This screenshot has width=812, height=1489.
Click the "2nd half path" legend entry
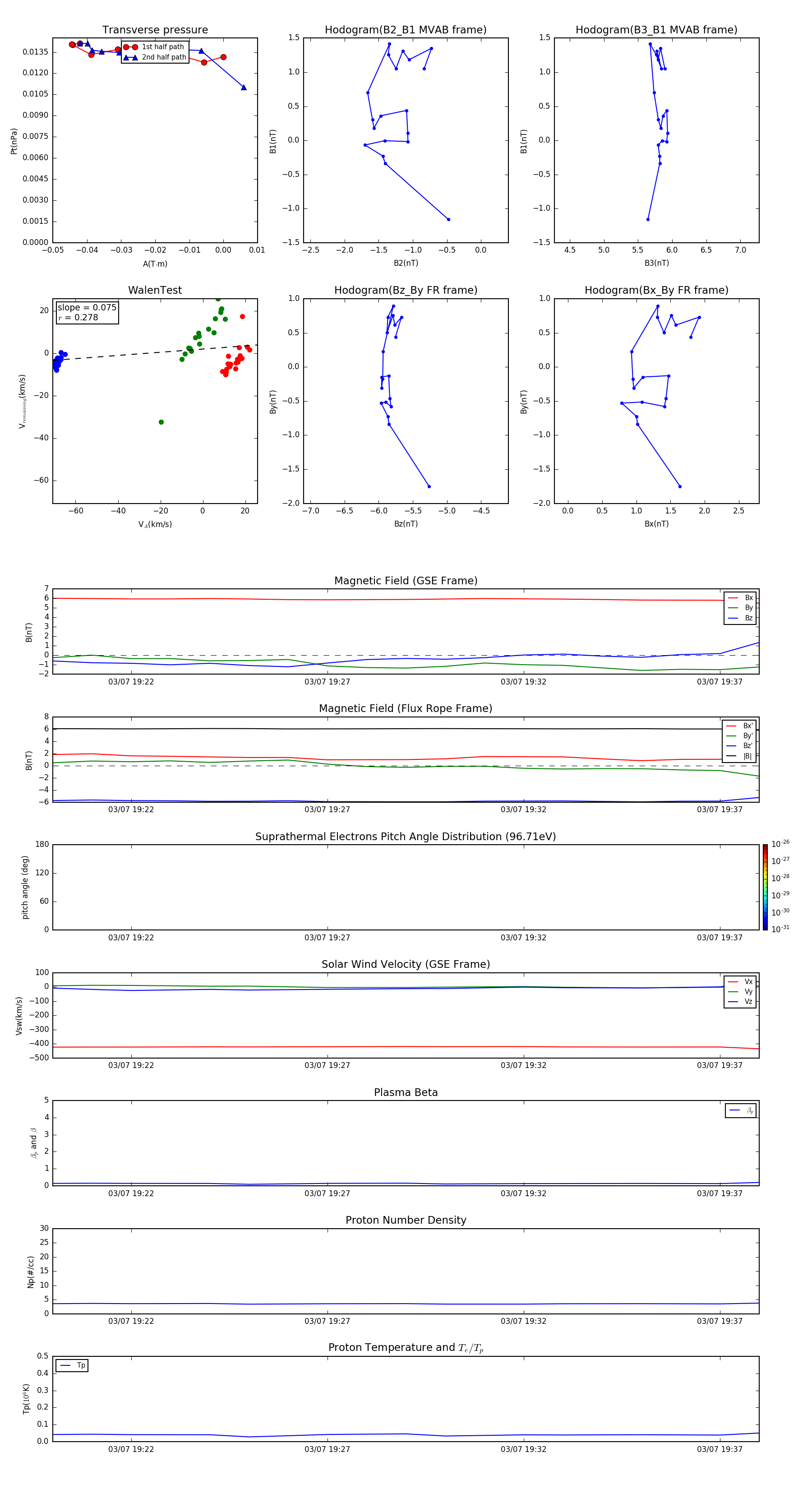(x=154, y=57)
